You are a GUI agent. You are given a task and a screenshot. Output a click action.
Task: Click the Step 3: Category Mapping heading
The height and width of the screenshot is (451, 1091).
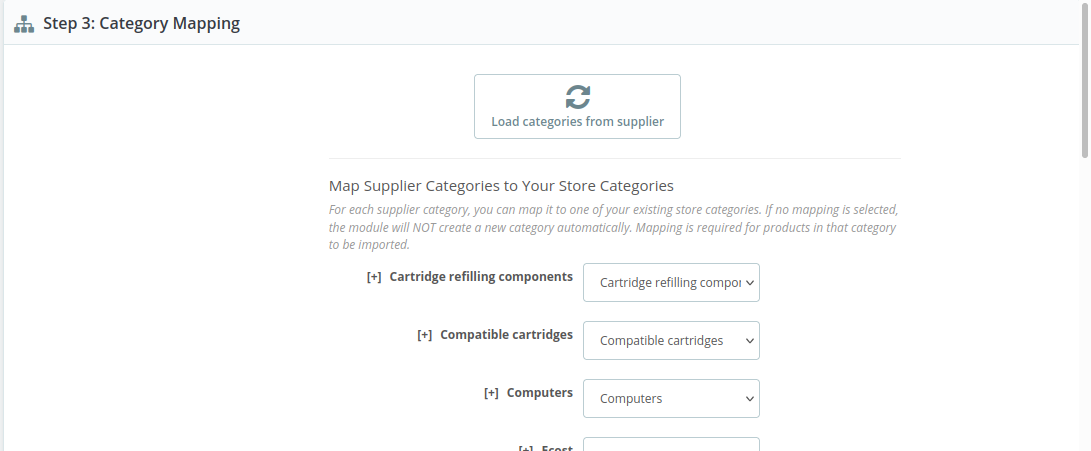coord(141,23)
